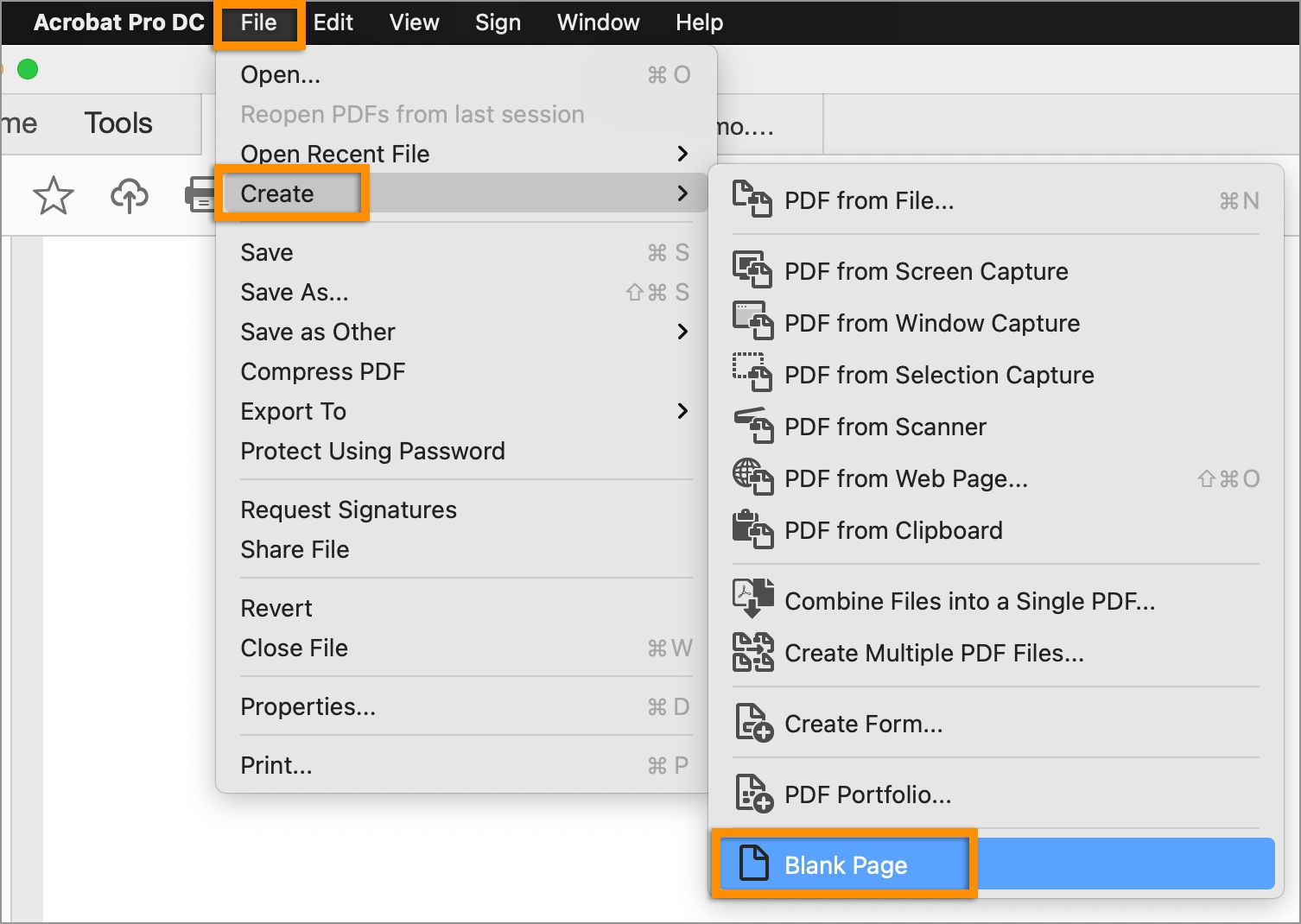
Task: Click the green window zoom button
Action: click(28, 69)
